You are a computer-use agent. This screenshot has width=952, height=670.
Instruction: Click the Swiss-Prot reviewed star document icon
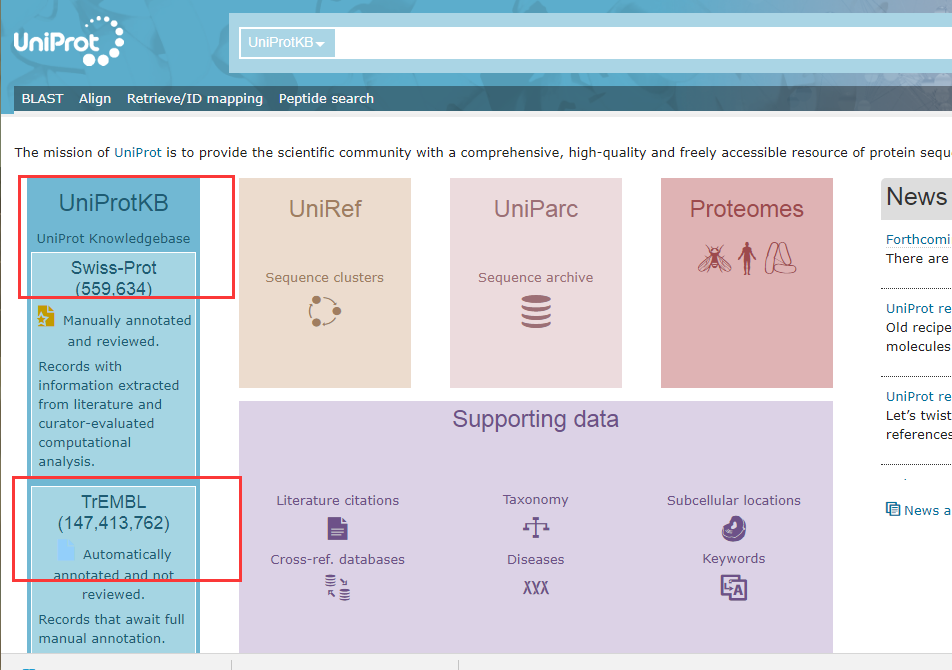pyautogui.click(x=46, y=316)
